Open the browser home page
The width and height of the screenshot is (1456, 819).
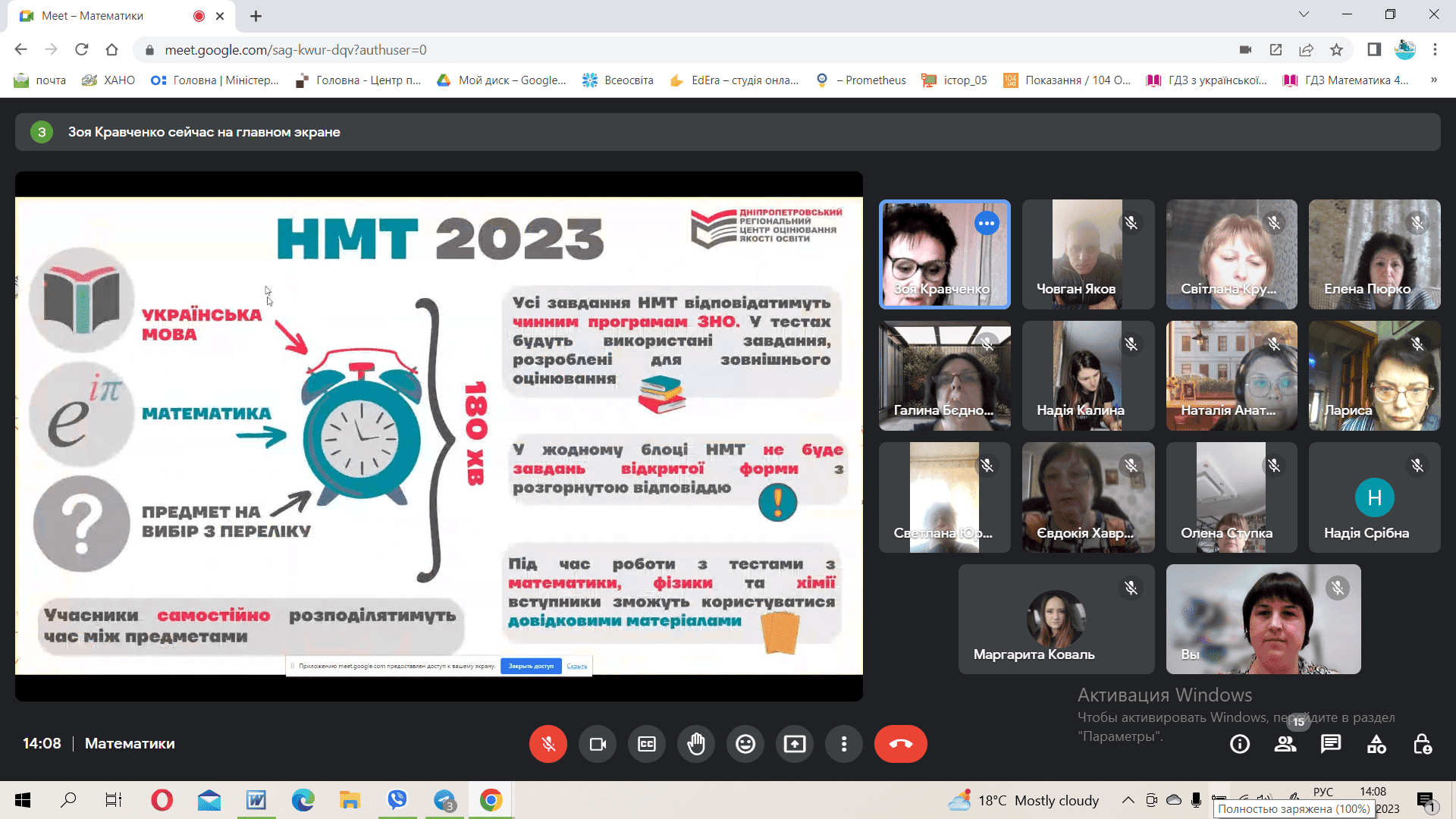111,50
